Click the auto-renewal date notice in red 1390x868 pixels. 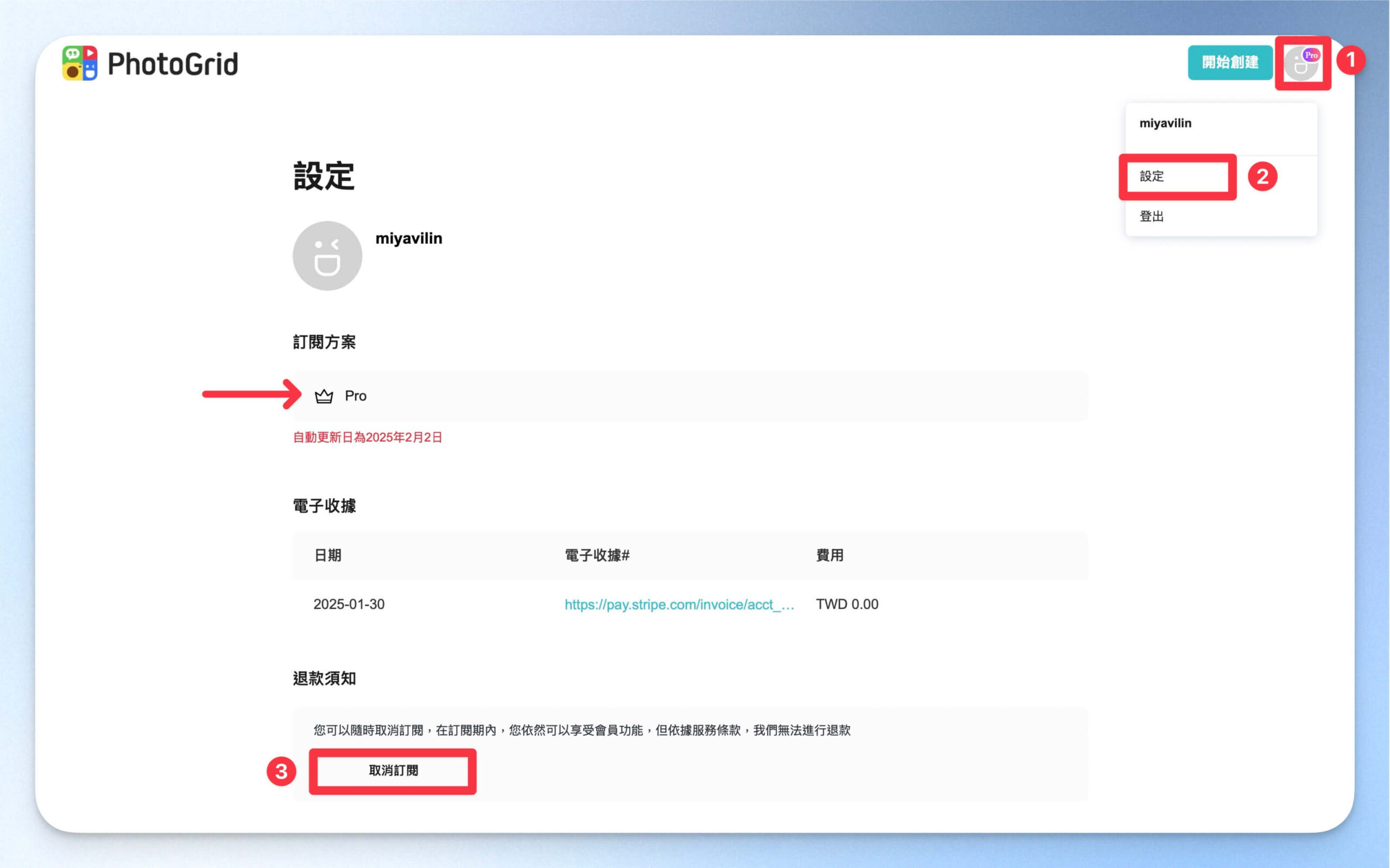coord(368,438)
